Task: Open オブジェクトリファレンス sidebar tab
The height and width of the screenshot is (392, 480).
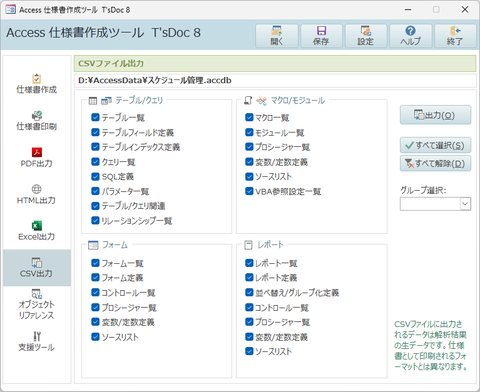Action: 37,304
